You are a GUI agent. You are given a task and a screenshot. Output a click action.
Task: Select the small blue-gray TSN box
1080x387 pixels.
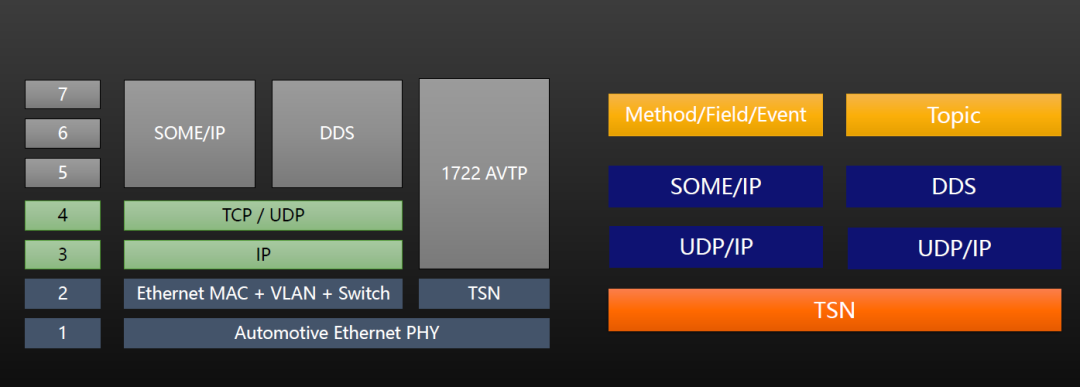click(x=484, y=293)
